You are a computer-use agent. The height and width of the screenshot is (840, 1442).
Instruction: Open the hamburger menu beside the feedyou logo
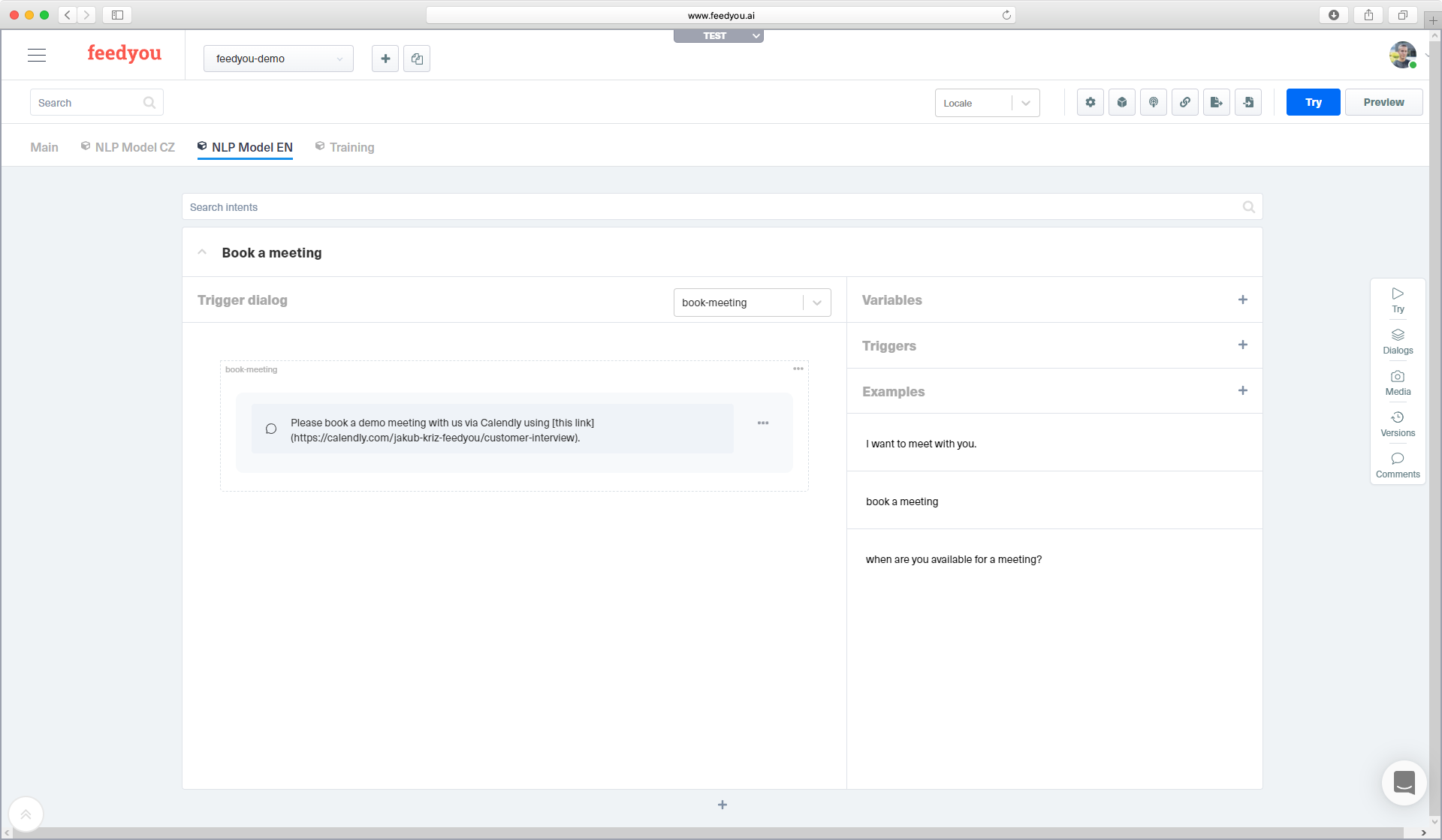(36, 55)
